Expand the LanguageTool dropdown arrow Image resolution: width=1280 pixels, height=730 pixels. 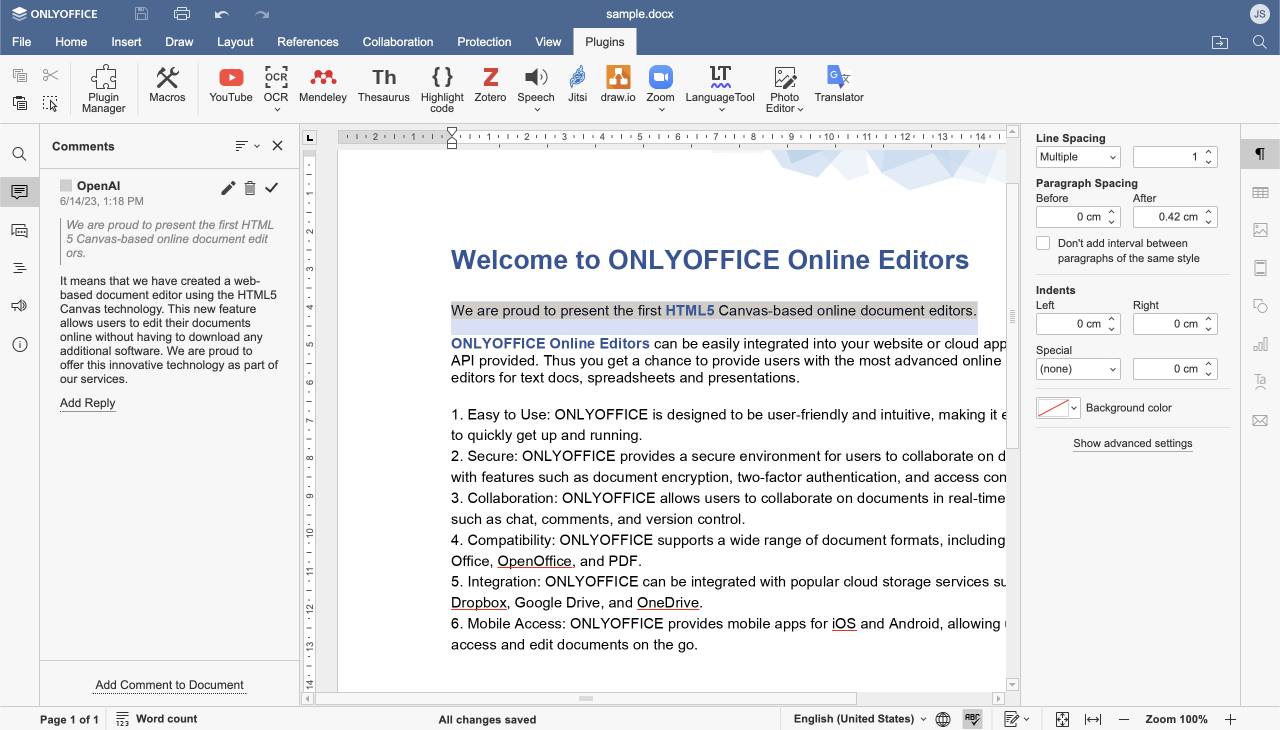[721, 109]
